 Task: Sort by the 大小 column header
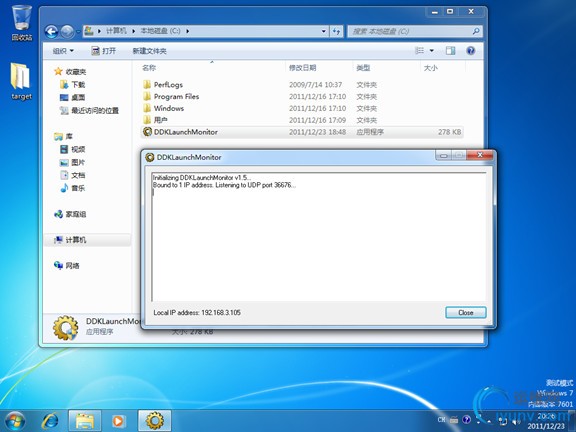tap(431, 68)
